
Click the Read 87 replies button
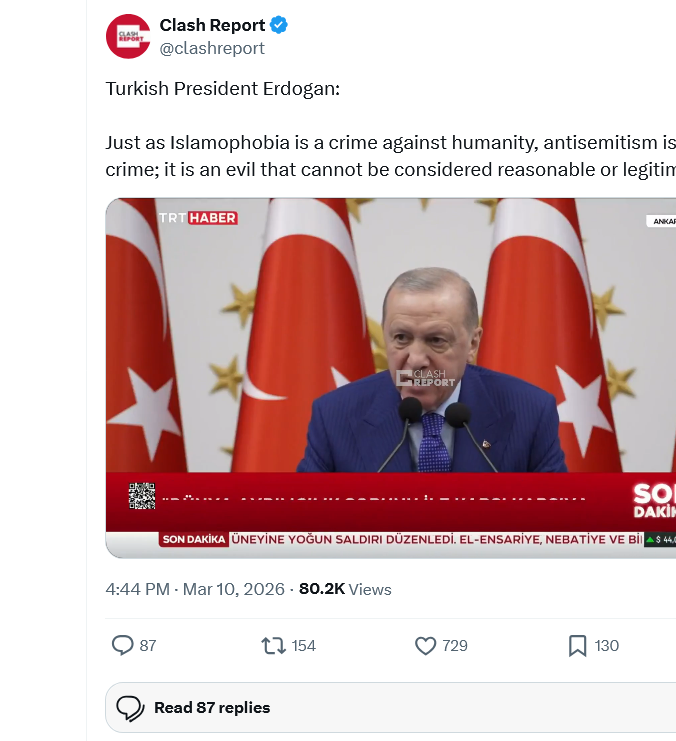tap(390, 707)
